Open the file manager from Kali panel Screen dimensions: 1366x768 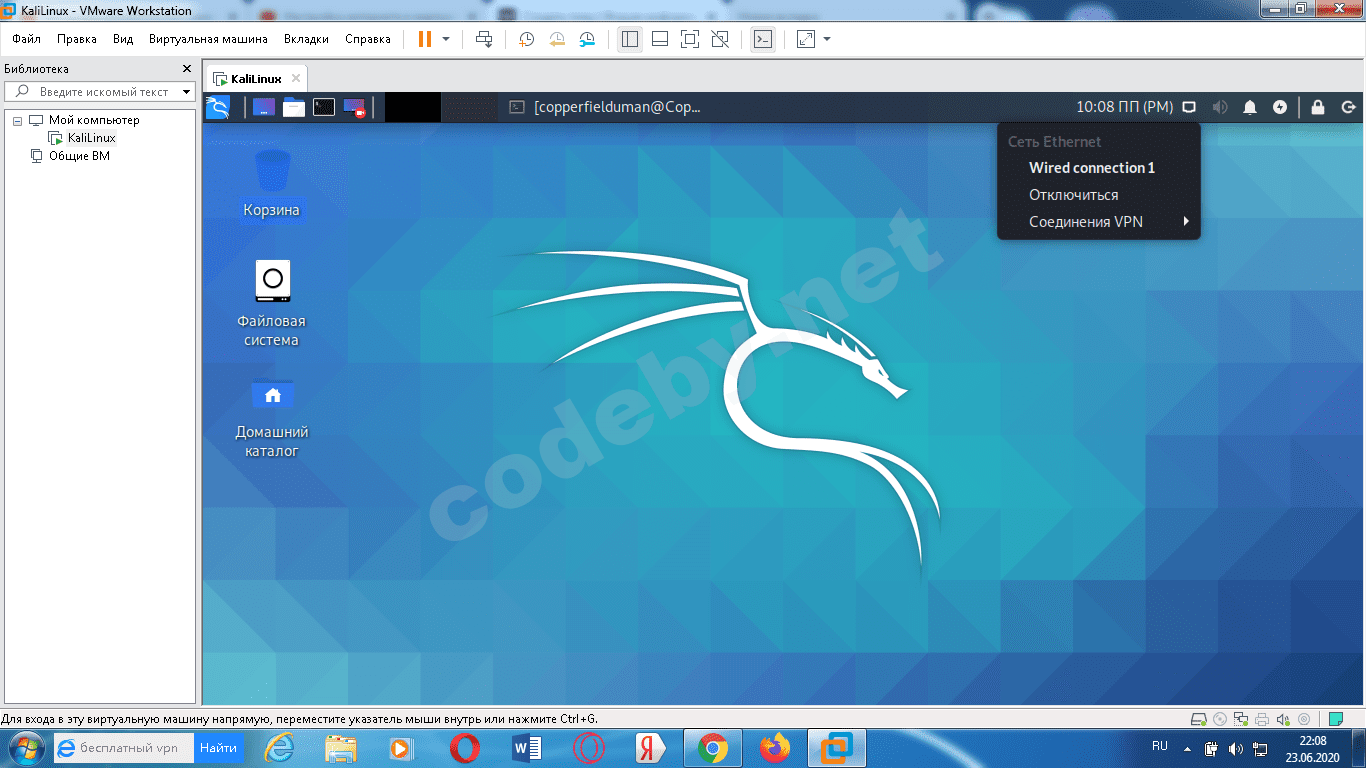(294, 107)
